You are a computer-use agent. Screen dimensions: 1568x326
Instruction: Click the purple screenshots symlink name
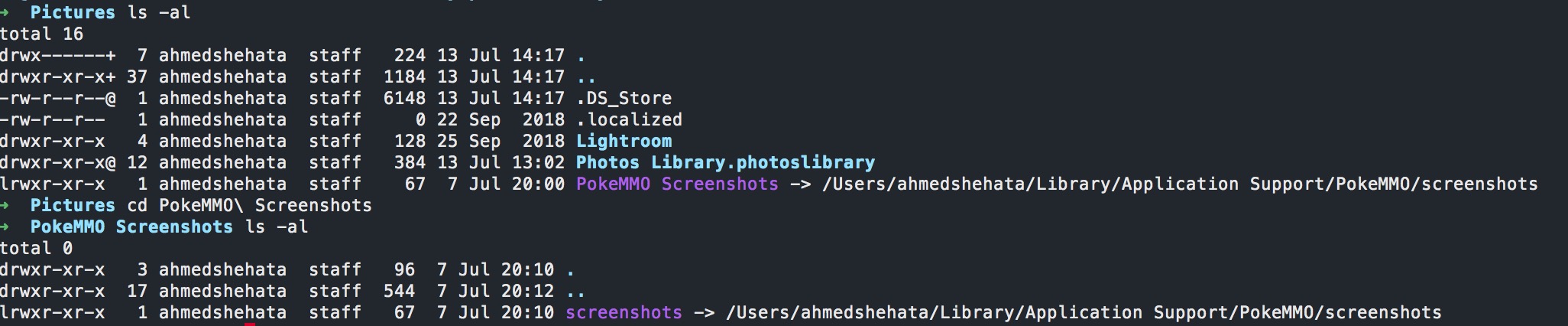[x=624, y=312]
